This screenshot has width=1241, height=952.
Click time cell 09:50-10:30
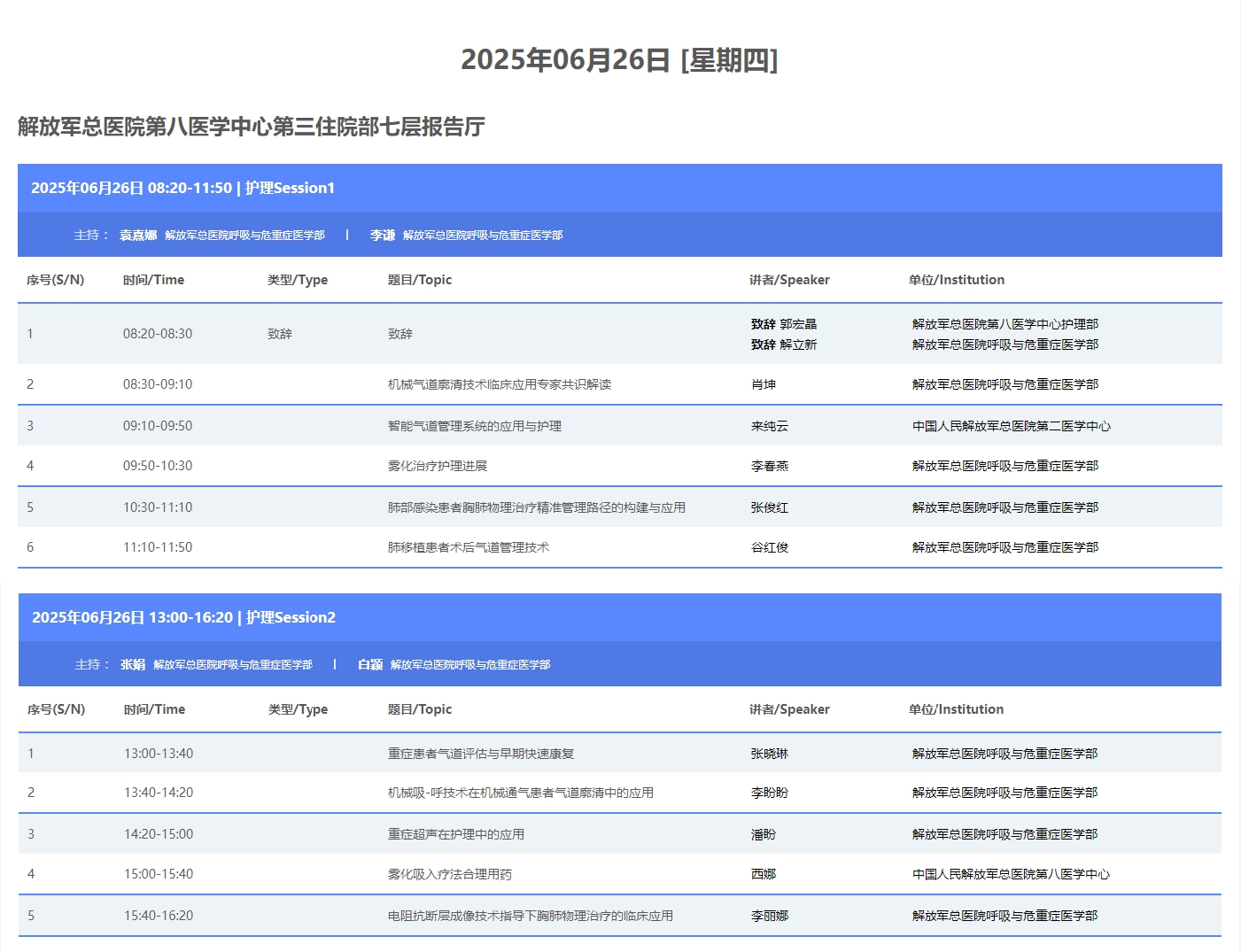pyautogui.click(x=158, y=466)
